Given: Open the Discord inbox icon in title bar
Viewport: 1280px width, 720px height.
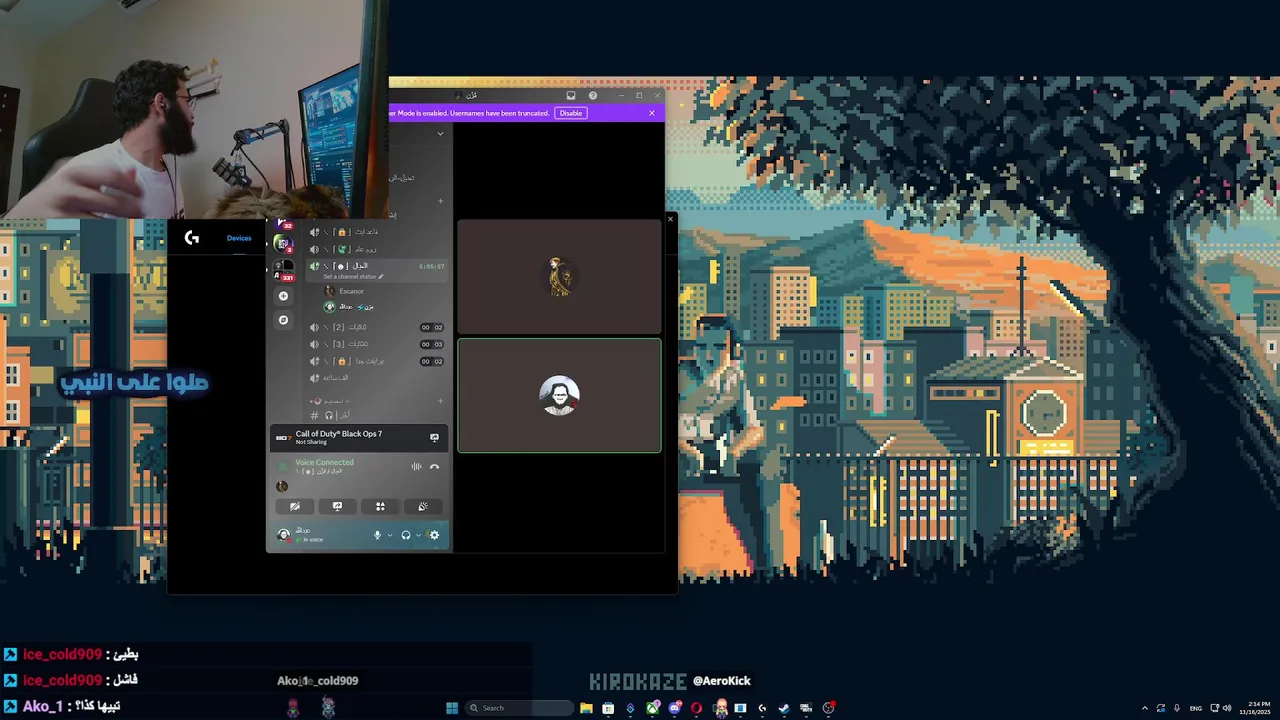Looking at the screenshot, I should click(x=571, y=96).
